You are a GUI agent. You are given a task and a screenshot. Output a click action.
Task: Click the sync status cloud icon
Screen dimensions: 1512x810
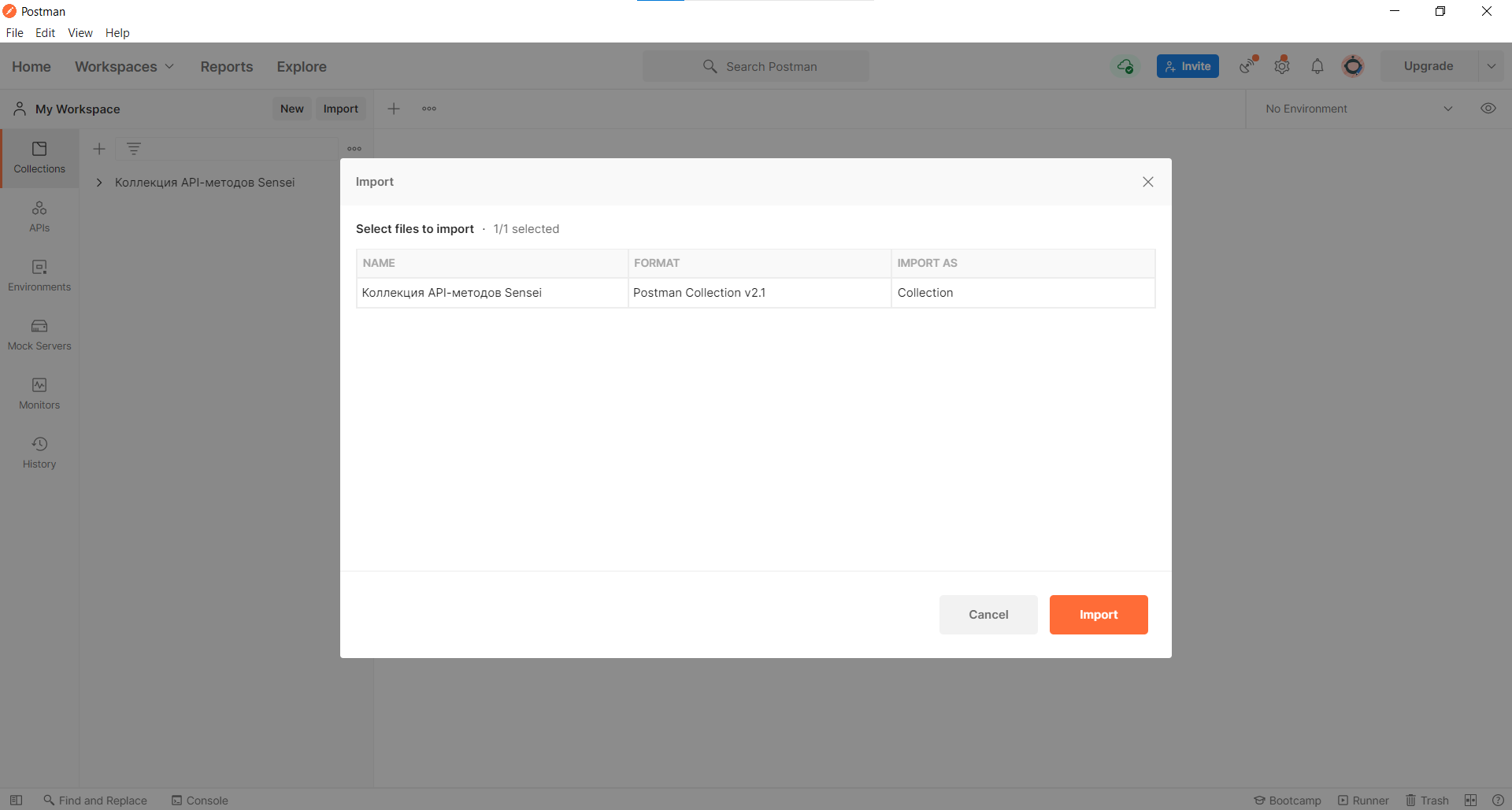1125,66
